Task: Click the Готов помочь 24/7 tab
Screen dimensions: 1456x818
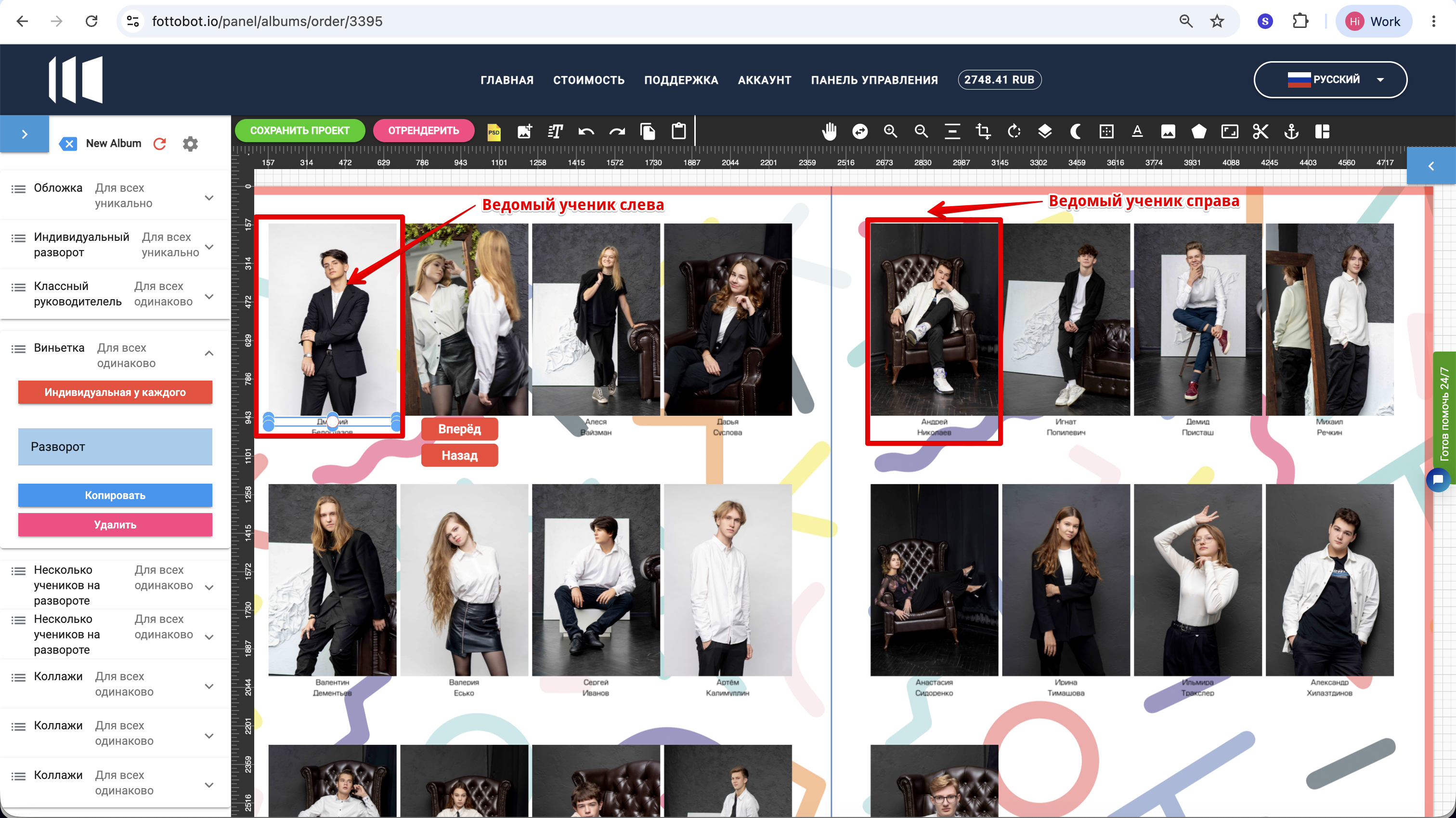Action: tap(1445, 414)
